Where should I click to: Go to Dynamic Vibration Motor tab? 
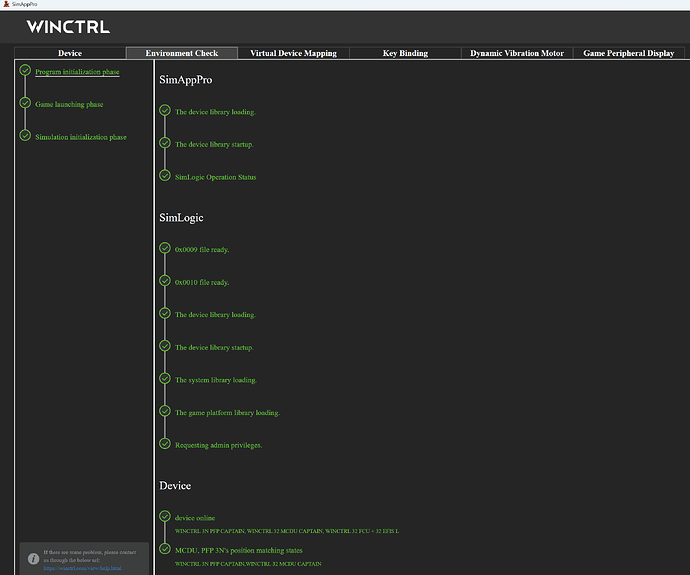tap(517, 53)
